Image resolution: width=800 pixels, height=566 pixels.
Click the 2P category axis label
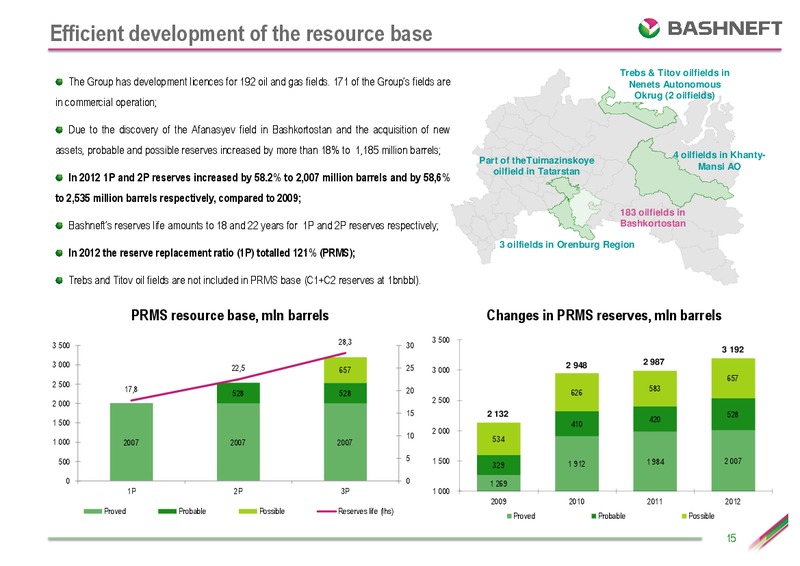point(238,491)
